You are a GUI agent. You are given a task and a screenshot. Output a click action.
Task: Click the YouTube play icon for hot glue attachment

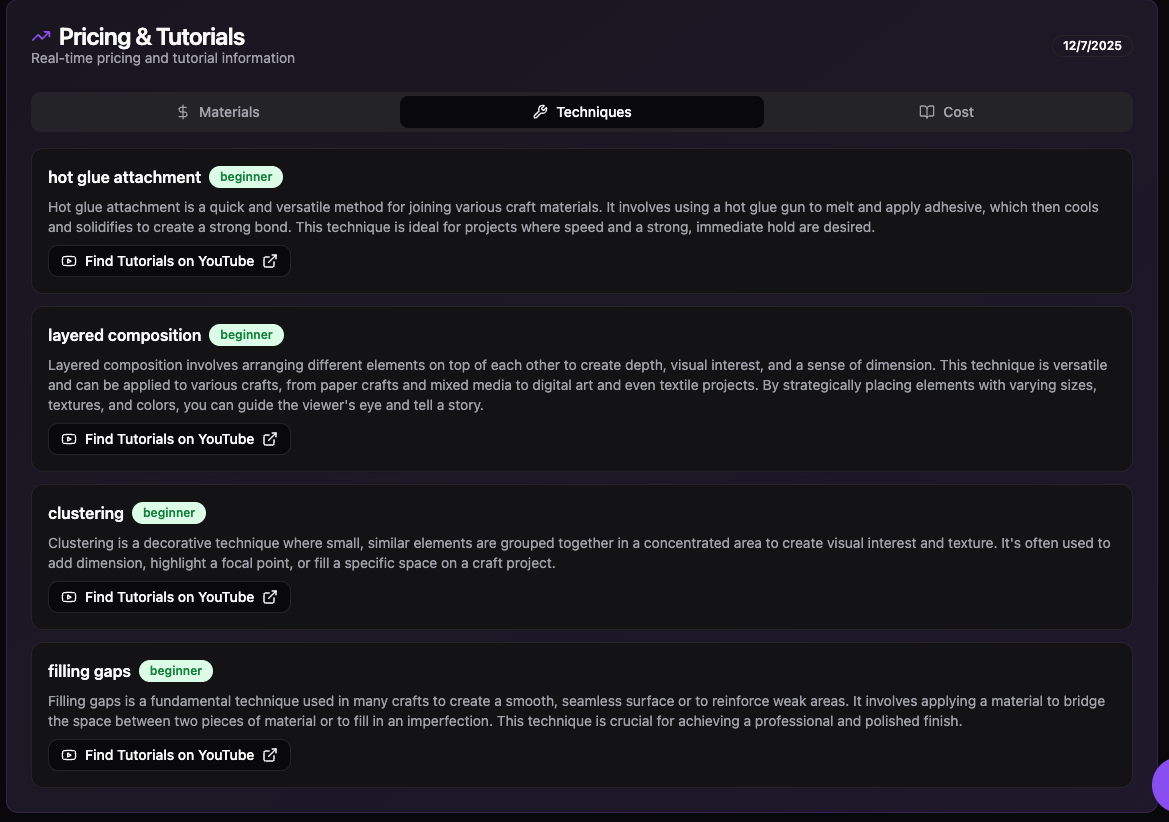click(68, 261)
